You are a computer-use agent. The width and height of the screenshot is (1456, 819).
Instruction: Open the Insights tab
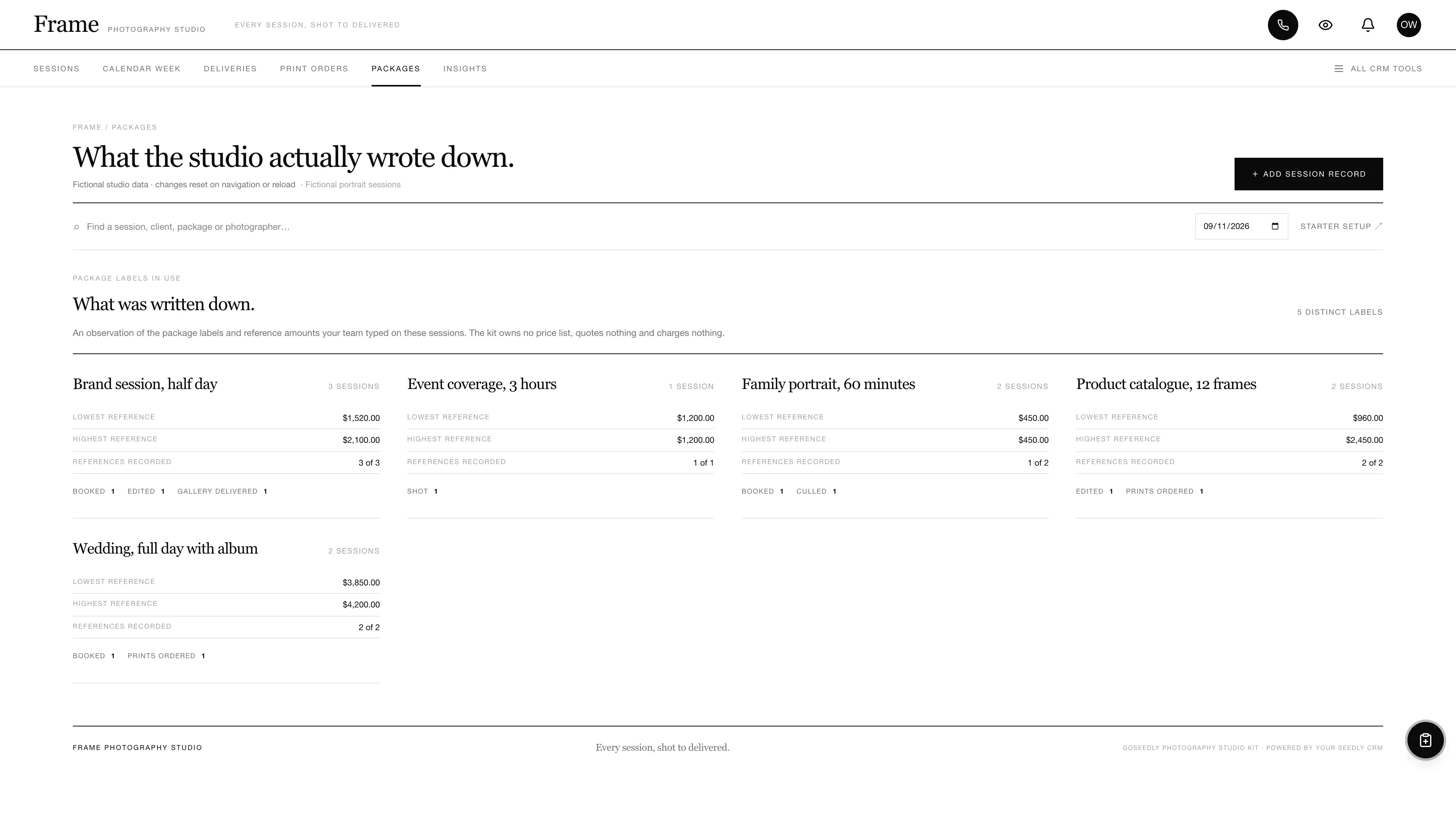[x=464, y=68]
